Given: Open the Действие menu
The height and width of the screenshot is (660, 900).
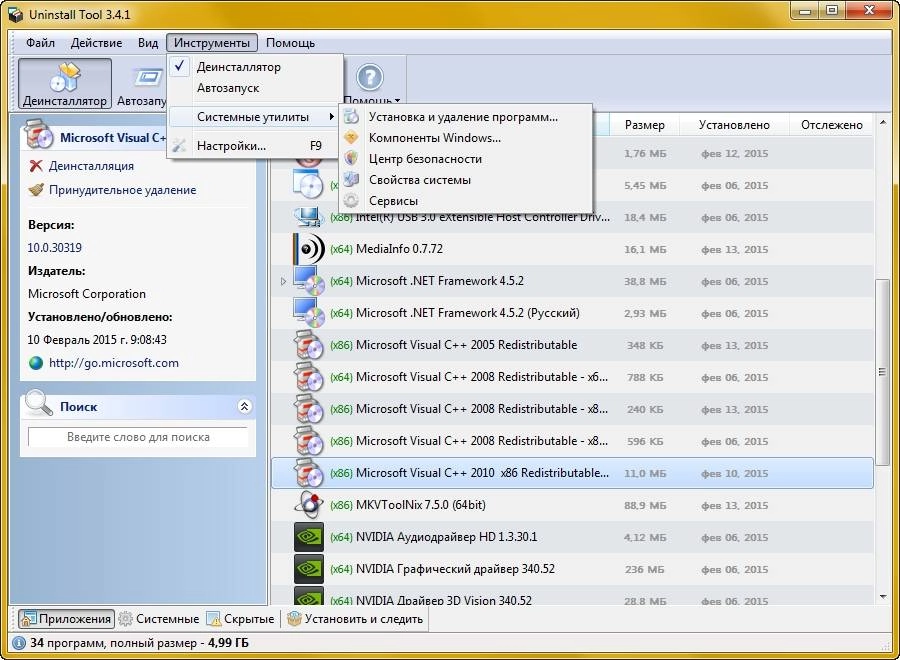Looking at the screenshot, I should click(x=96, y=43).
